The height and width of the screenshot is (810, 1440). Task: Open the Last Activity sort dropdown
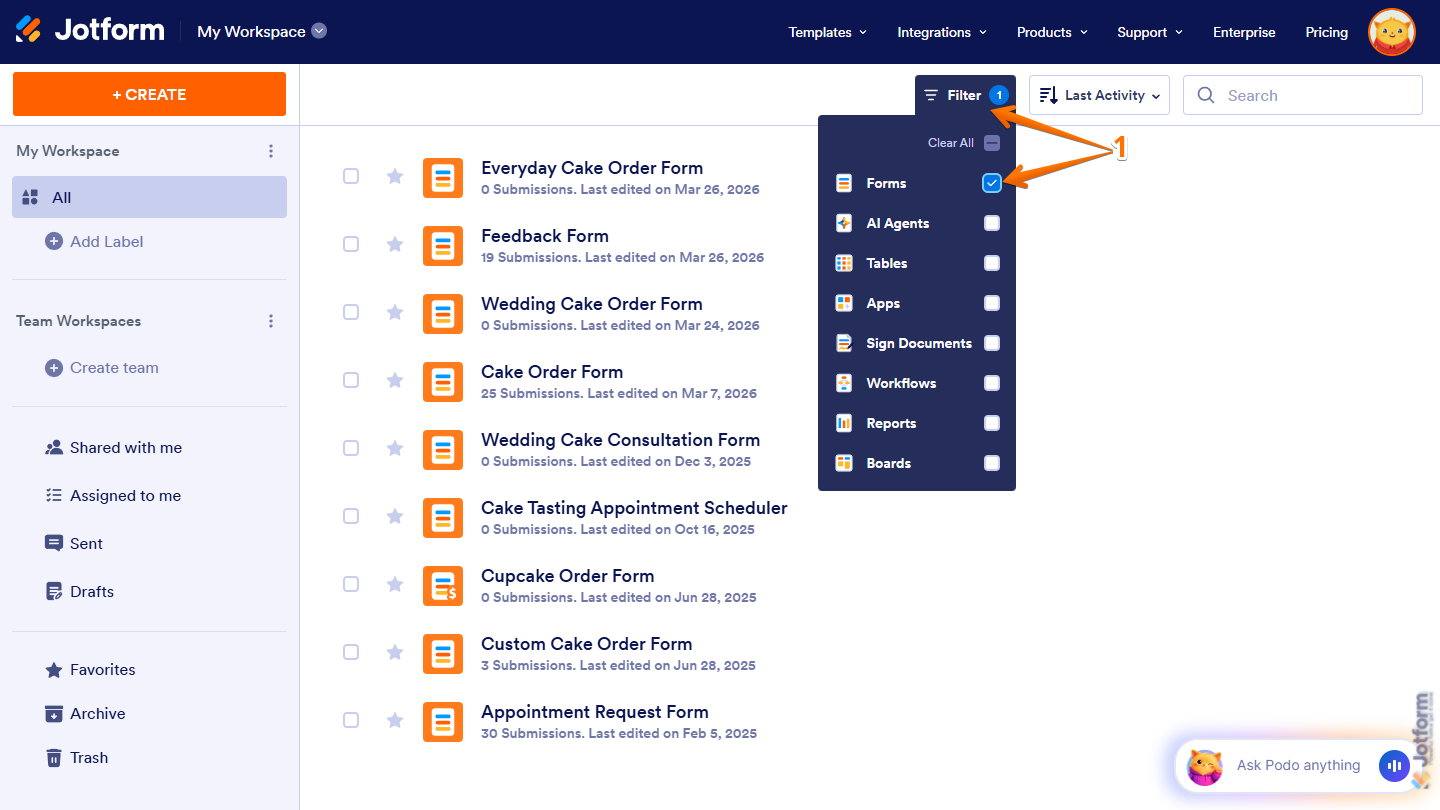tap(1099, 94)
